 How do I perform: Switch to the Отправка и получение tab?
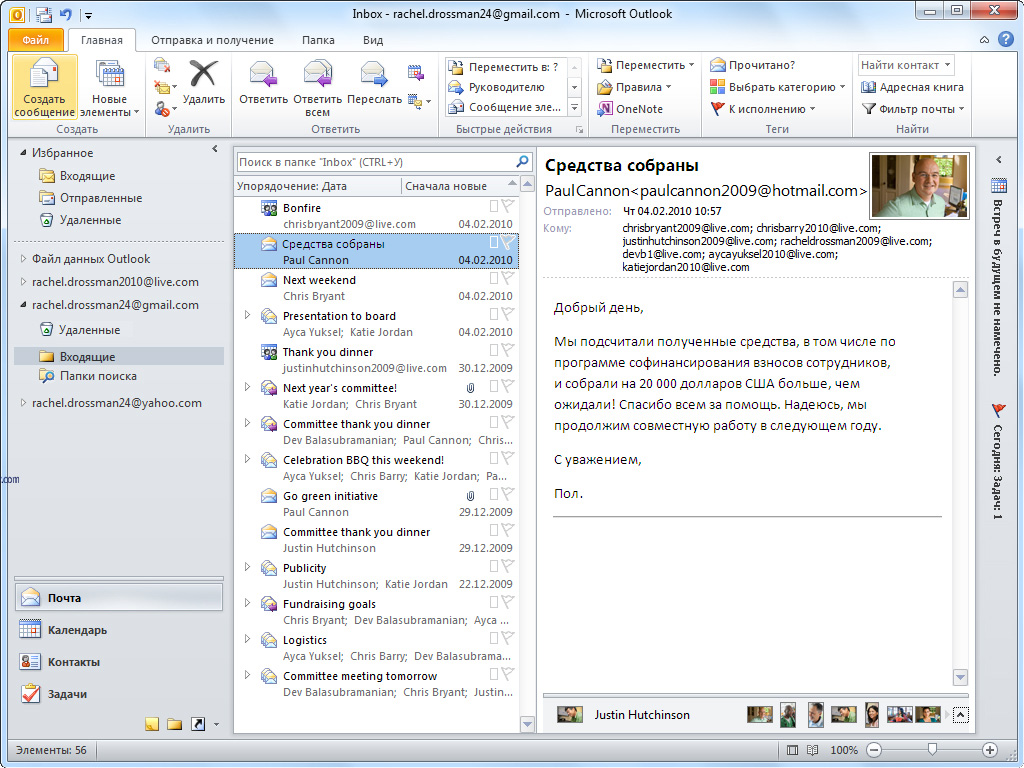[x=212, y=40]
